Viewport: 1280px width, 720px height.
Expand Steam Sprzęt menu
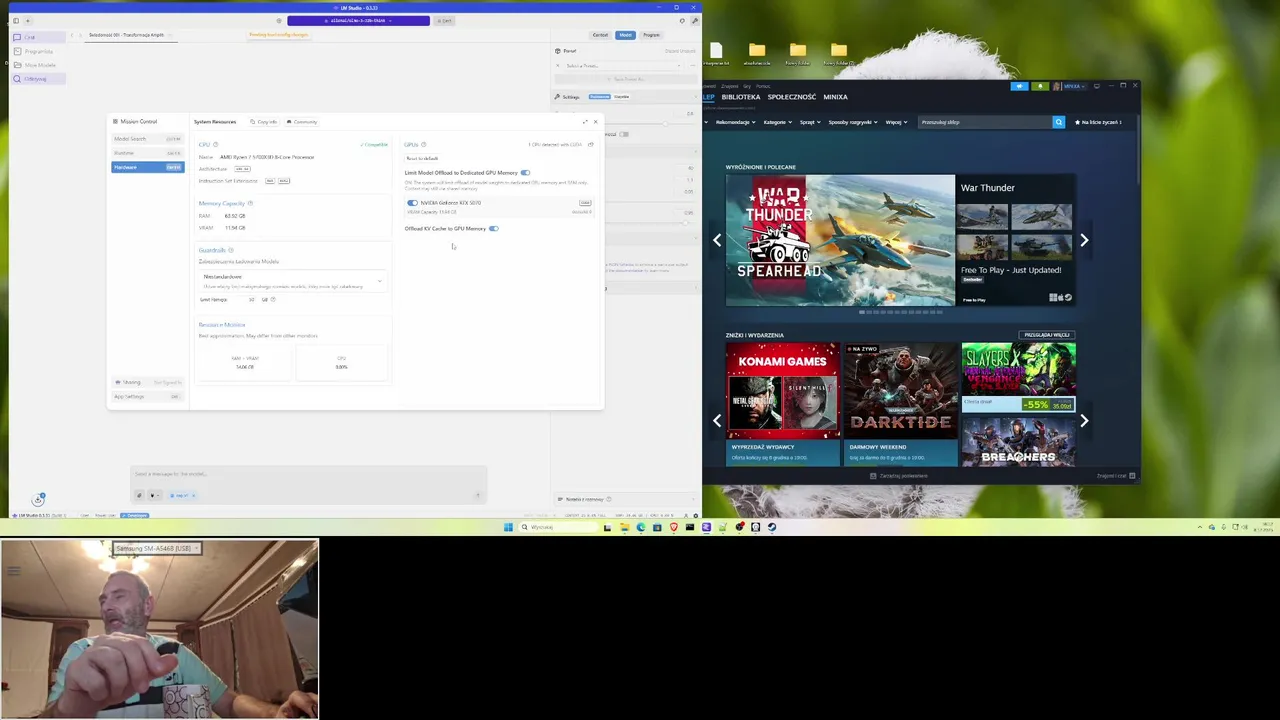pos(809,122)
